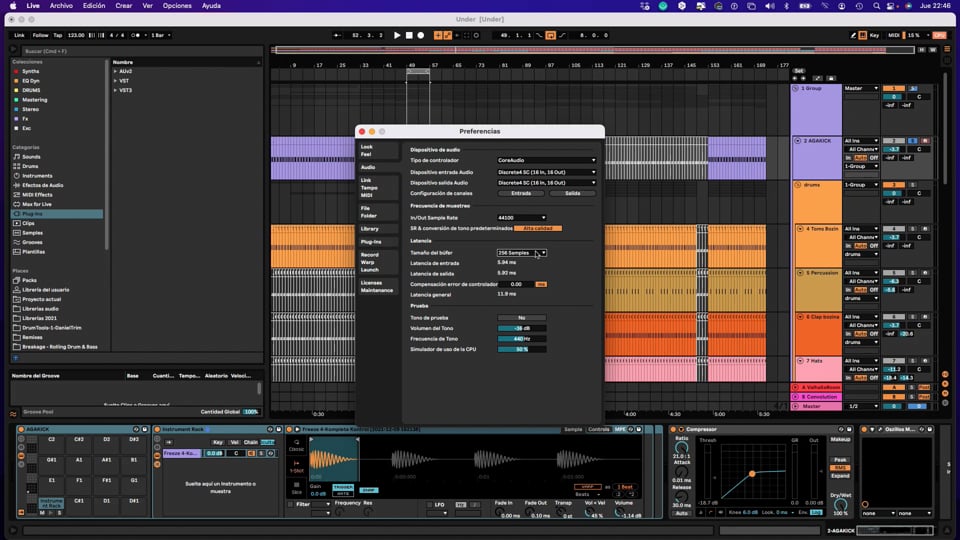Open the 44100 sample rate dropdown
This screenshot has height=540, width=960.
pyautogui.click(x=522, y=217)
